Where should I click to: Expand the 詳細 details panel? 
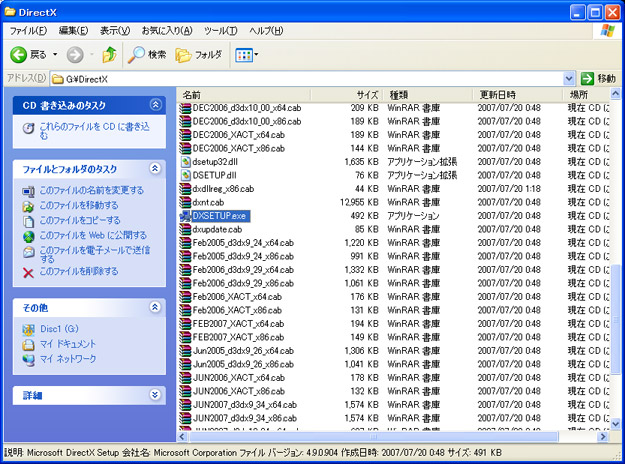pos(155,395)
